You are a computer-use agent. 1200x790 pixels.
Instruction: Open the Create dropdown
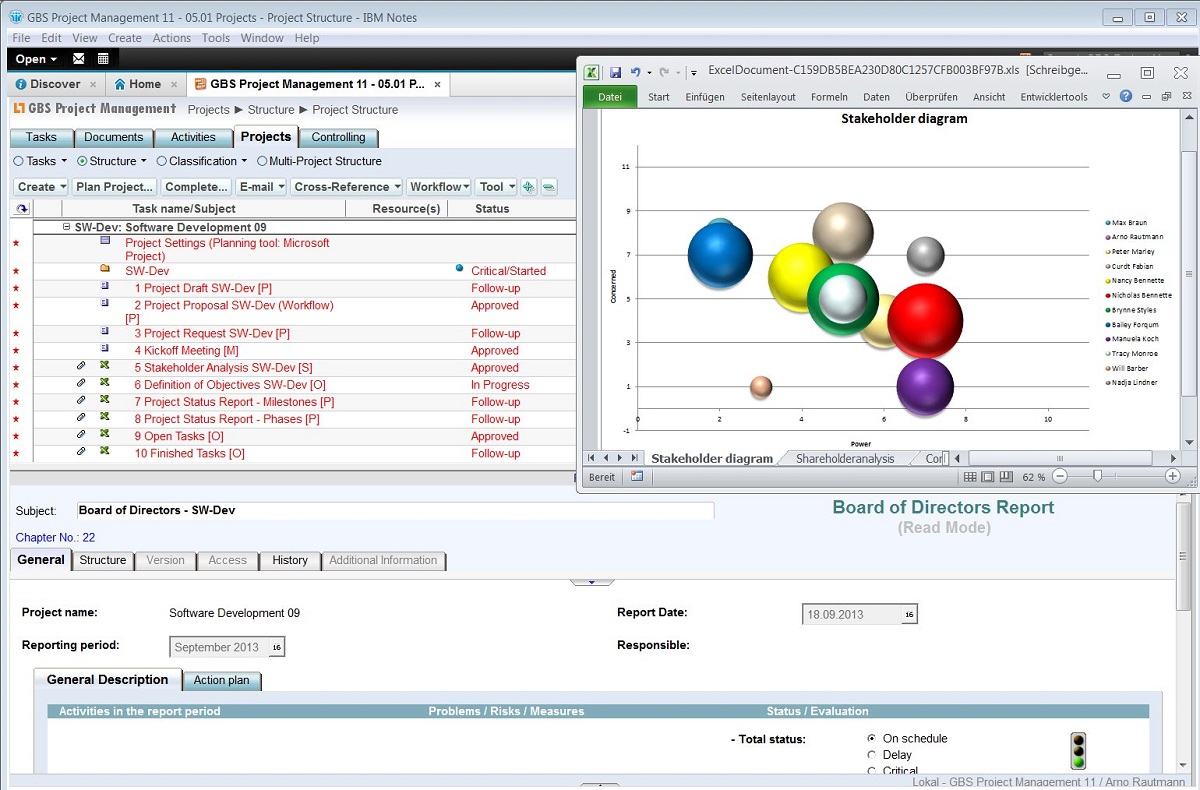42,187
